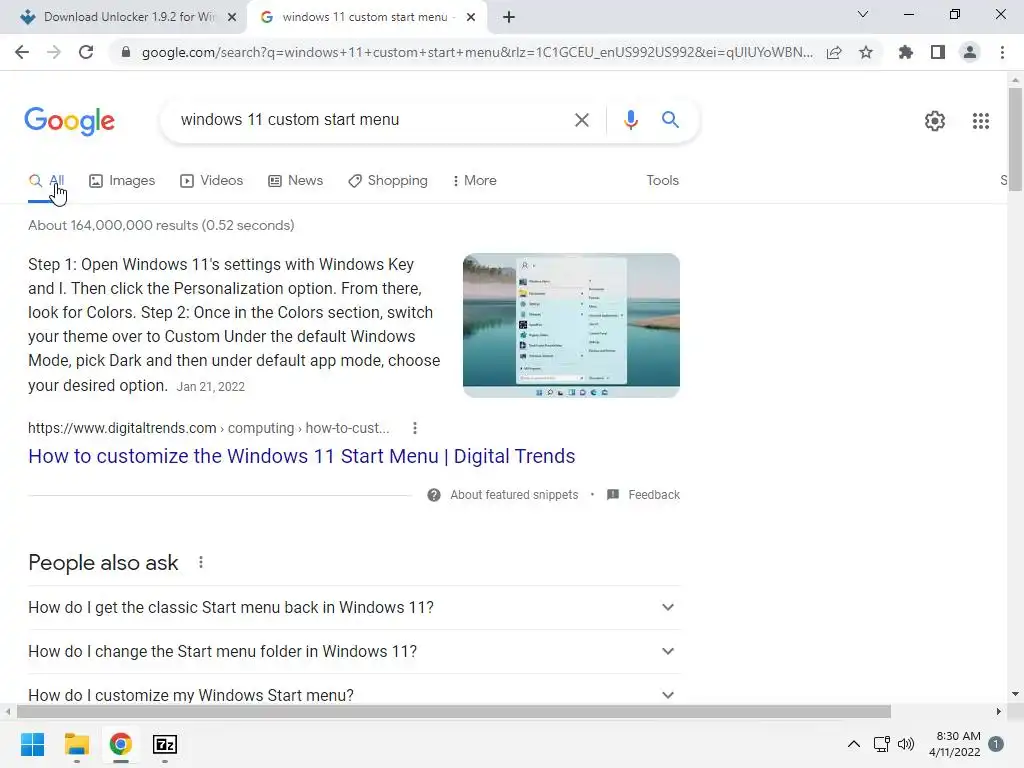Open the Extensions puzzle icon
The width and height of the screenshot is (1024, 768).
coord(905,52)
